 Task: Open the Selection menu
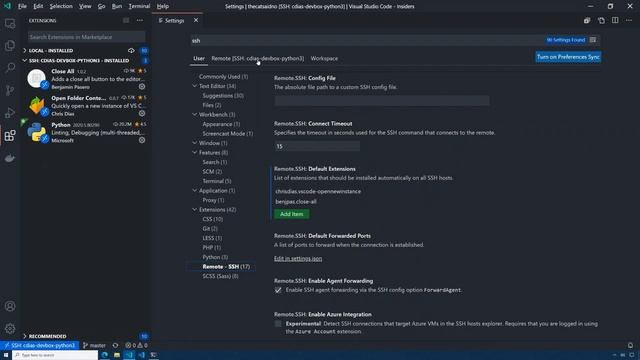pos(61,7)
